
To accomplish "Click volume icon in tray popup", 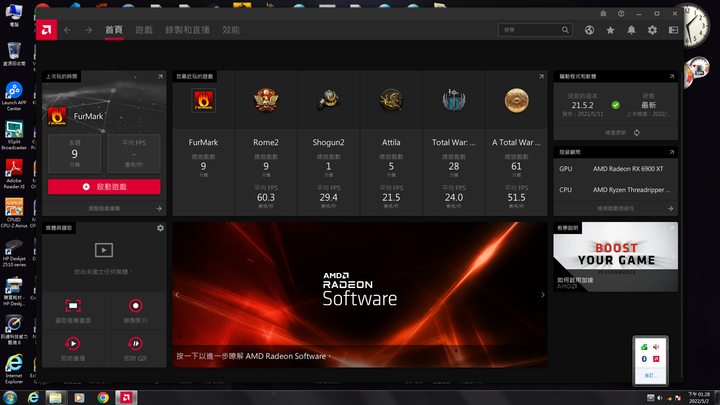I will 656,347.
